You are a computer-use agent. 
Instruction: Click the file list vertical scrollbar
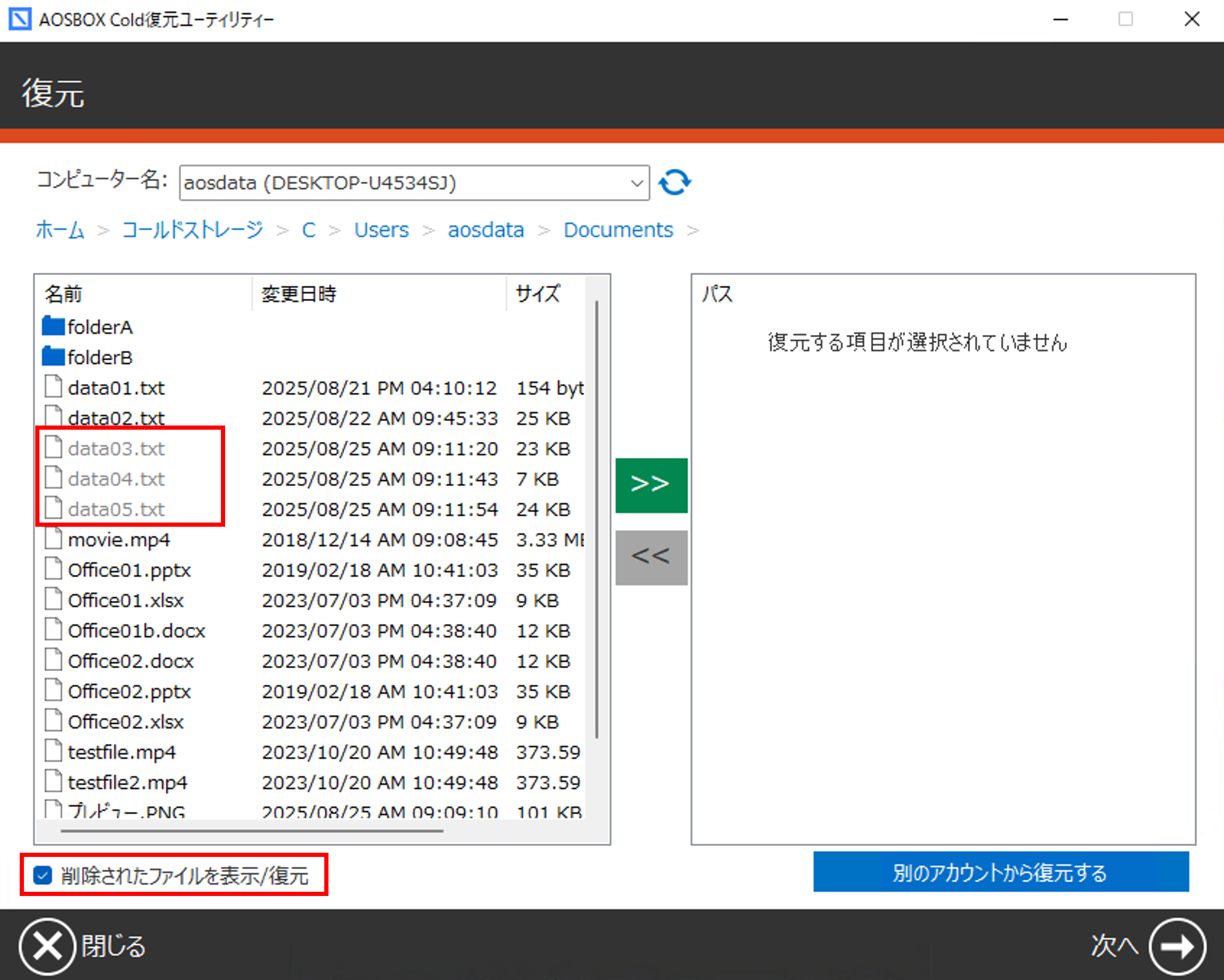[596, 520]
